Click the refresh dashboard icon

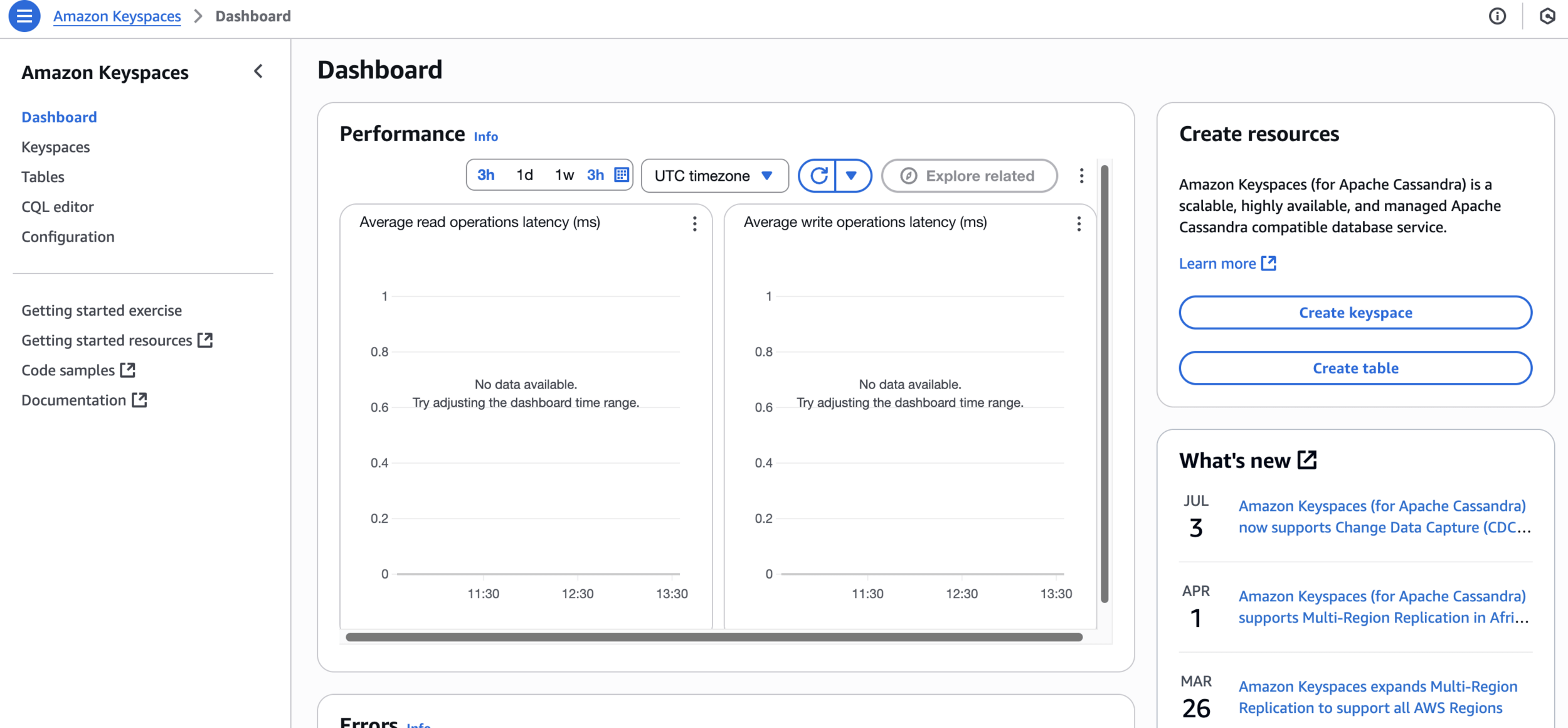[818, 176]
